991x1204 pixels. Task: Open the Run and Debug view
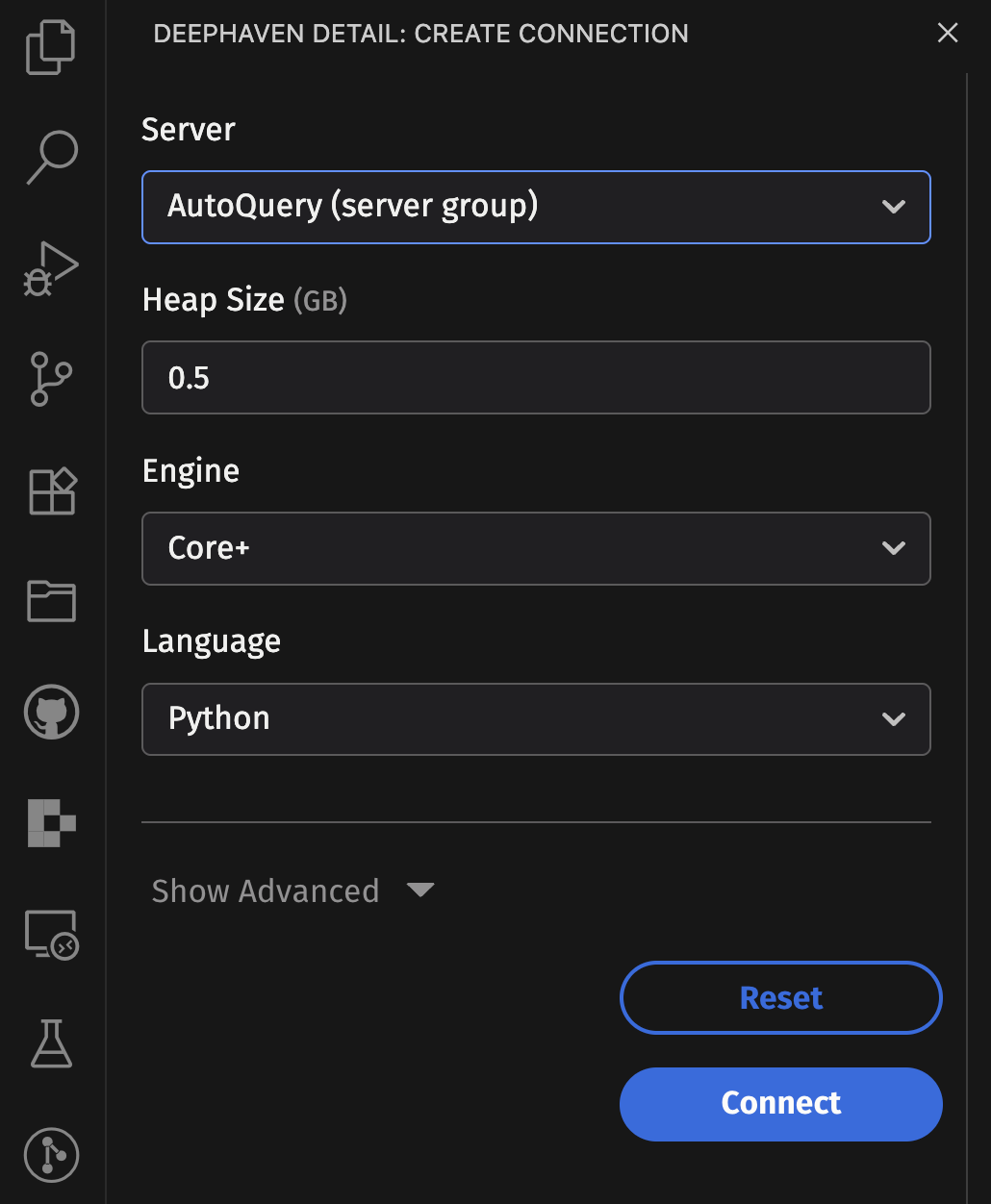(x=50, y=267)
